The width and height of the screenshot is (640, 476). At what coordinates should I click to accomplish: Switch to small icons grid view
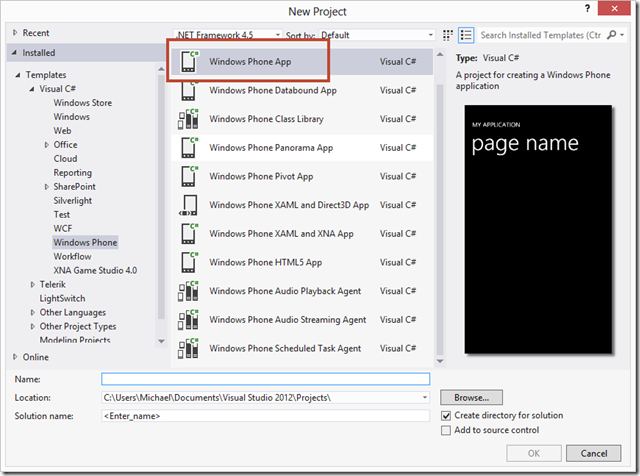click(x=448, y=35)
